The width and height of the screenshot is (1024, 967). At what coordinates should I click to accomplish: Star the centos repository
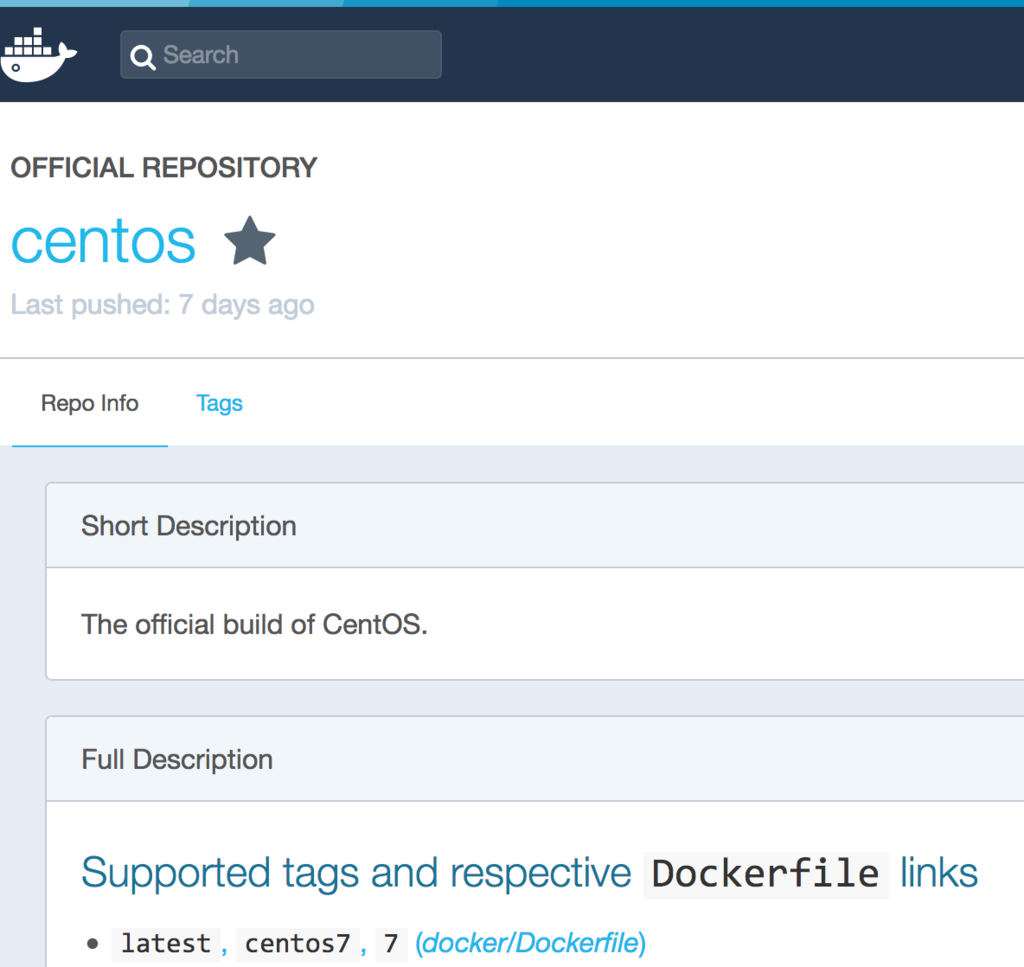coord(249,241)
